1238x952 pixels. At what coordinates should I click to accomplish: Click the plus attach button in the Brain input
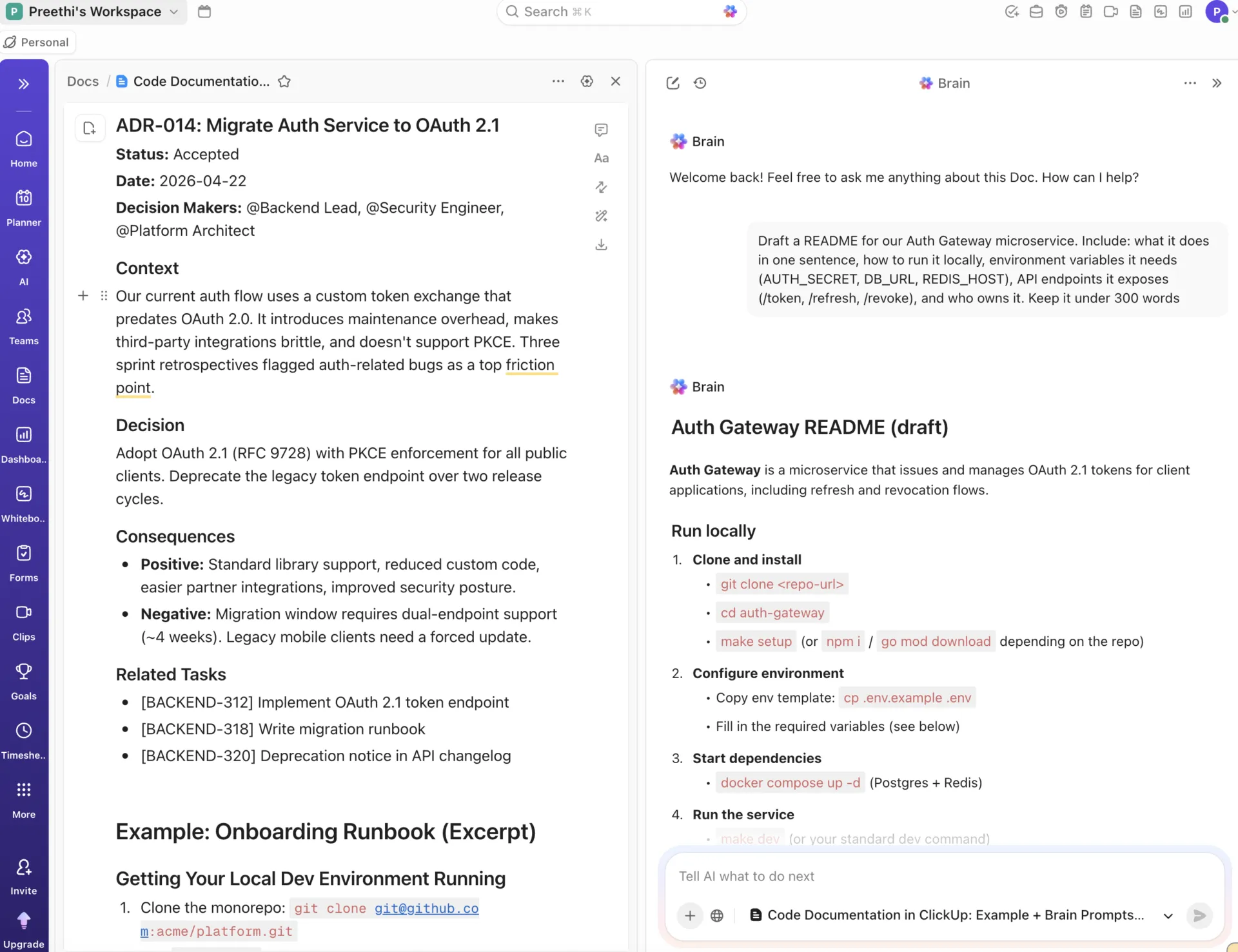click(690, 915)
